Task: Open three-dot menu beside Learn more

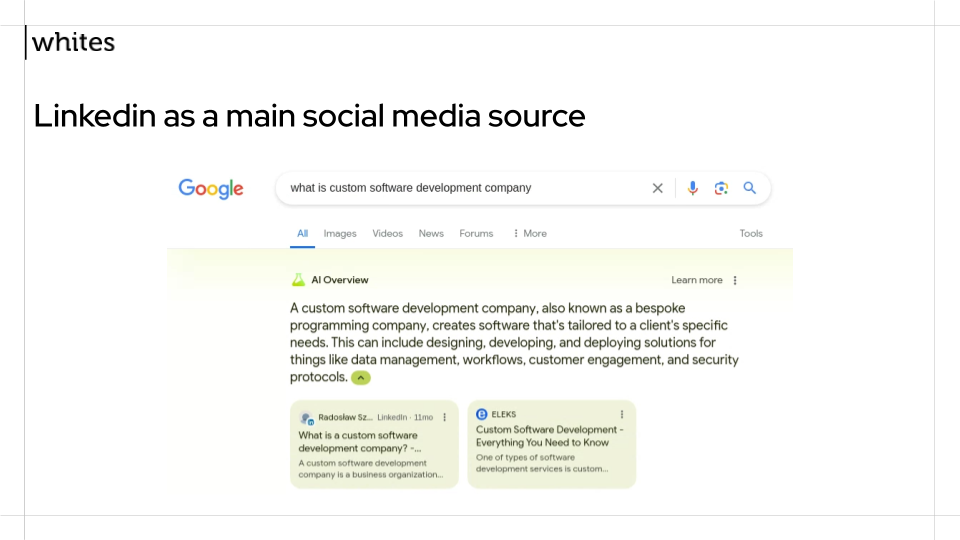Action: (735, 280)
